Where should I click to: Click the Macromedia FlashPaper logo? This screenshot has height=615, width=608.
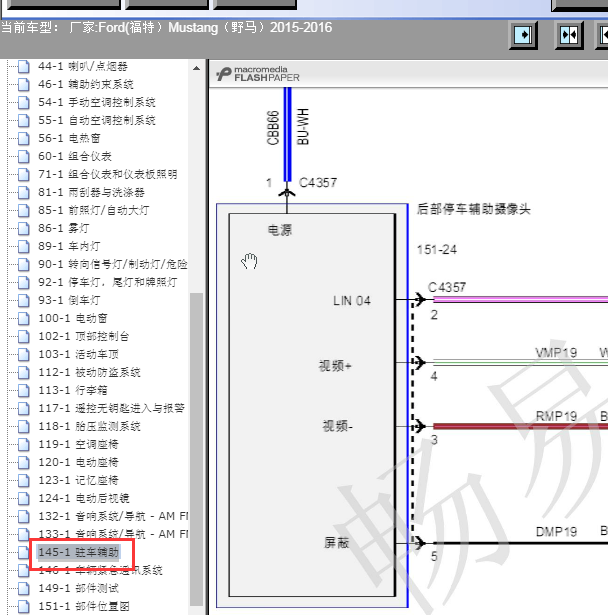coord(258,74)
